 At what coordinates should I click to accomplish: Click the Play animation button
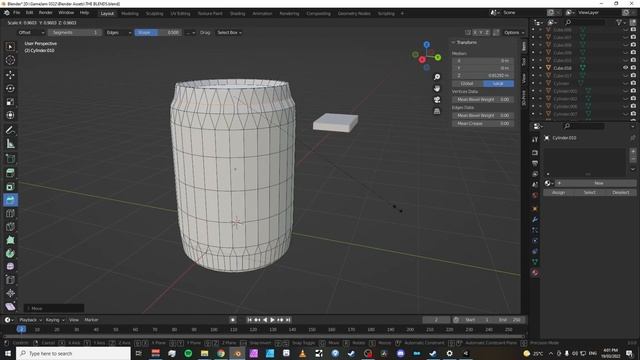coord(272,320)
